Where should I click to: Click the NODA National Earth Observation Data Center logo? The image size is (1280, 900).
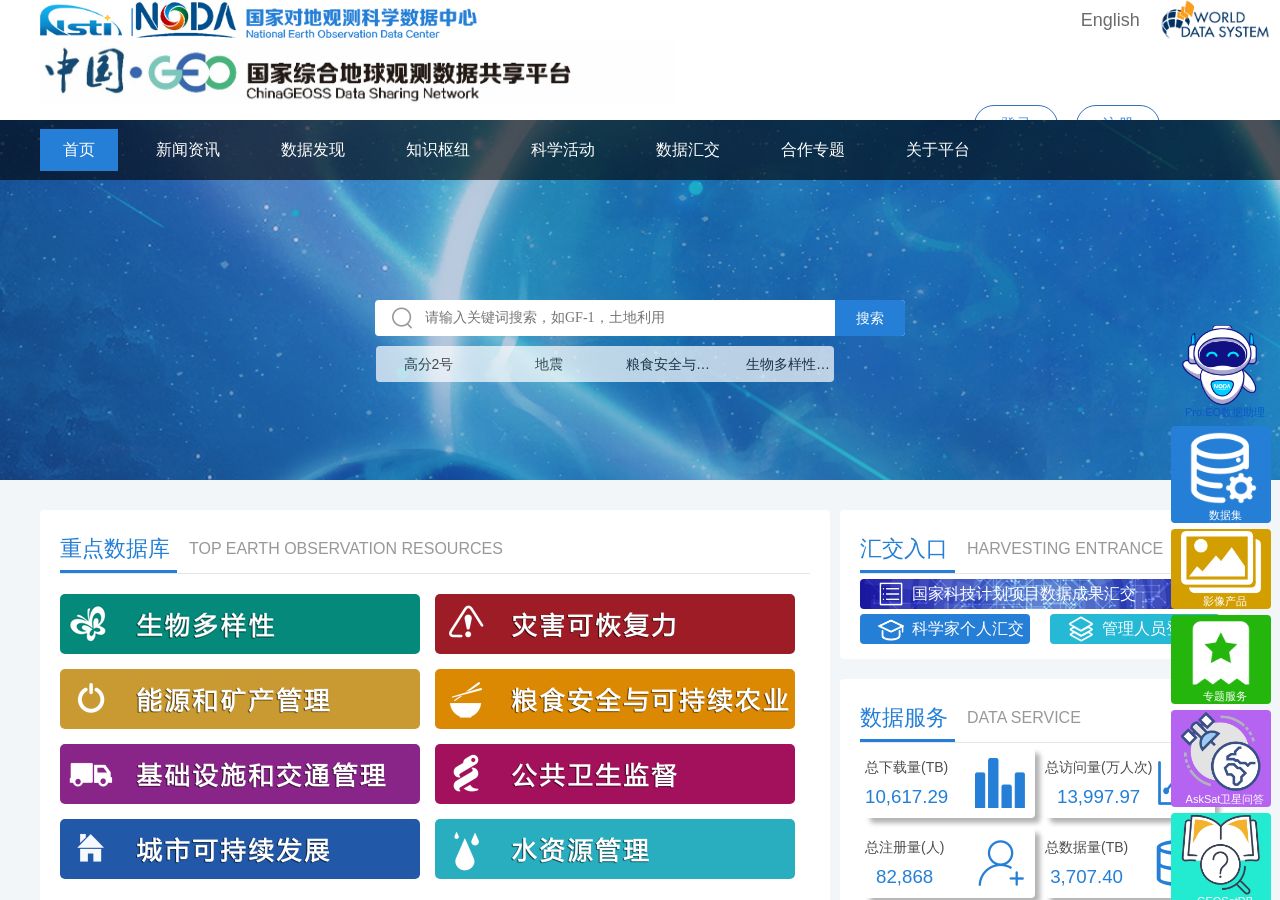[305, 20]
